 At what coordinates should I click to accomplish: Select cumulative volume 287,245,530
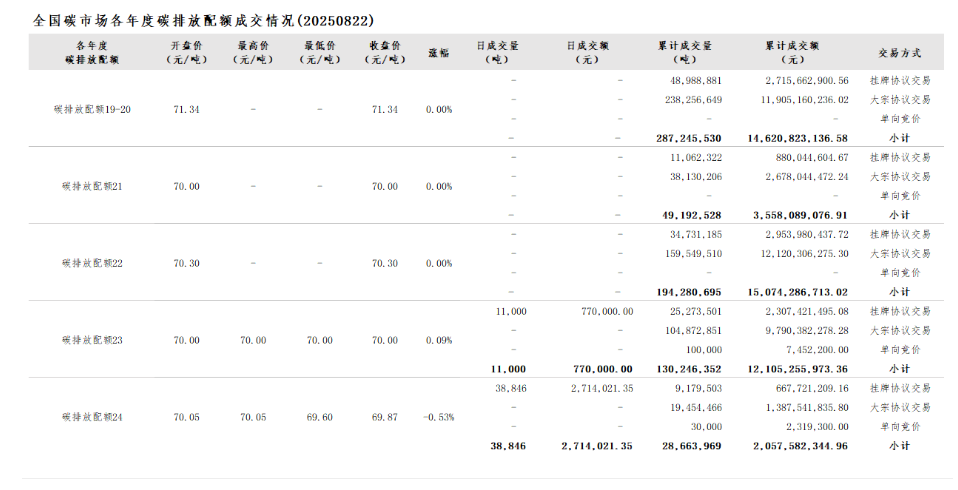[x=689, y=138]
